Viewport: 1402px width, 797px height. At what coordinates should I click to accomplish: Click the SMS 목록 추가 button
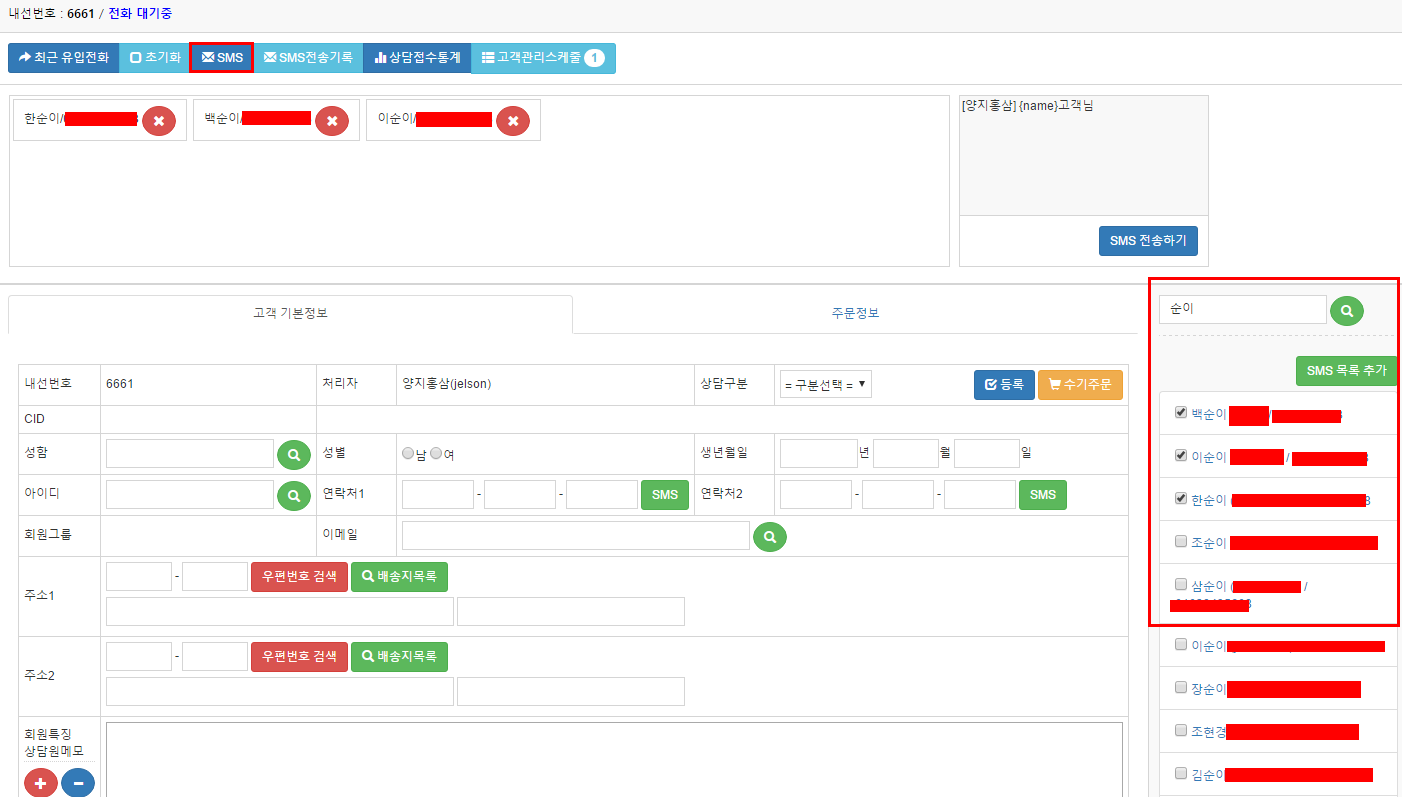[1346, 371]
